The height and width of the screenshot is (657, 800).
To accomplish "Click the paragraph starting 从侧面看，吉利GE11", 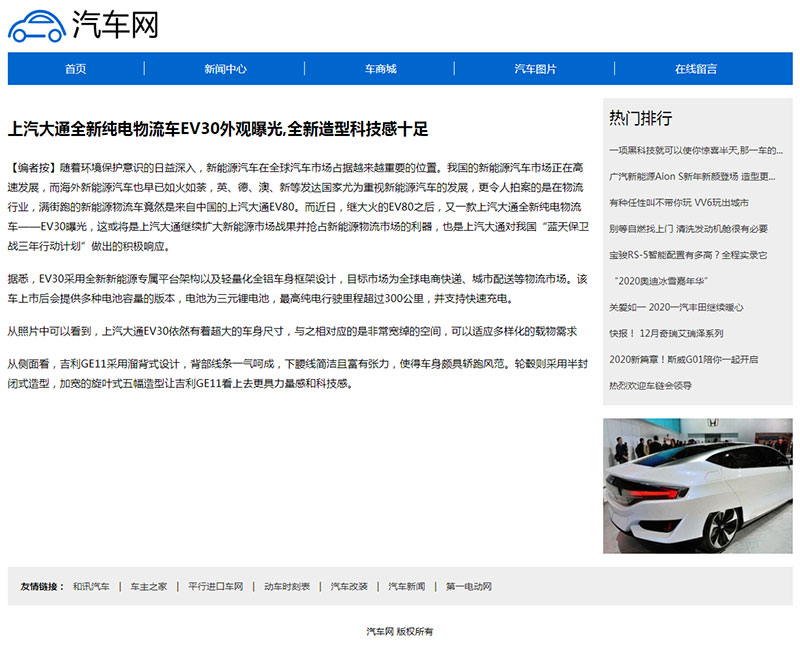I will pyautogui.click(x=298, y=373).
